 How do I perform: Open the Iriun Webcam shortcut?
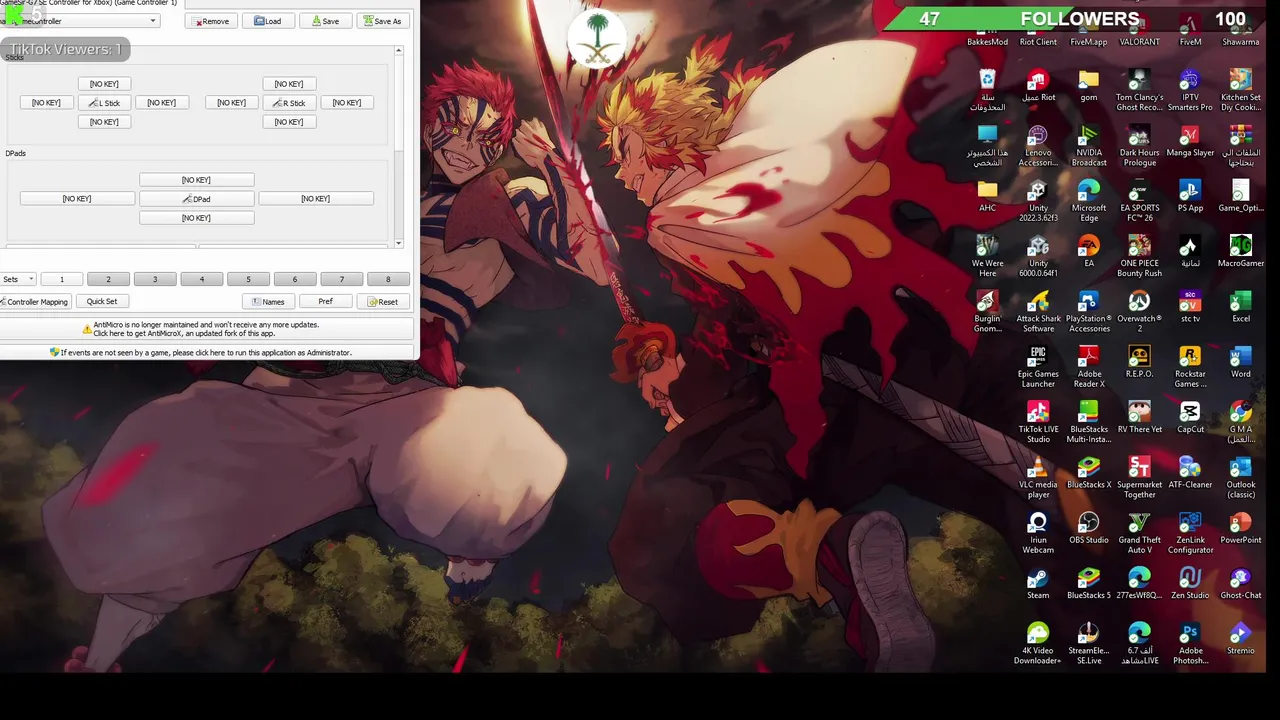1038,533
